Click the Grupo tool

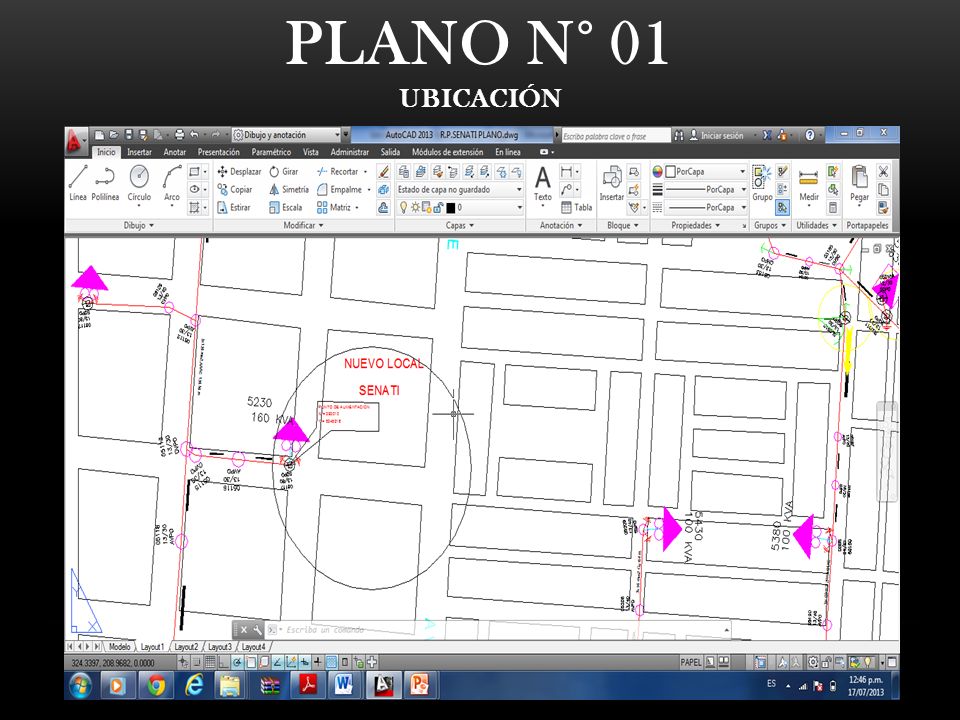(x=762, y=183)
